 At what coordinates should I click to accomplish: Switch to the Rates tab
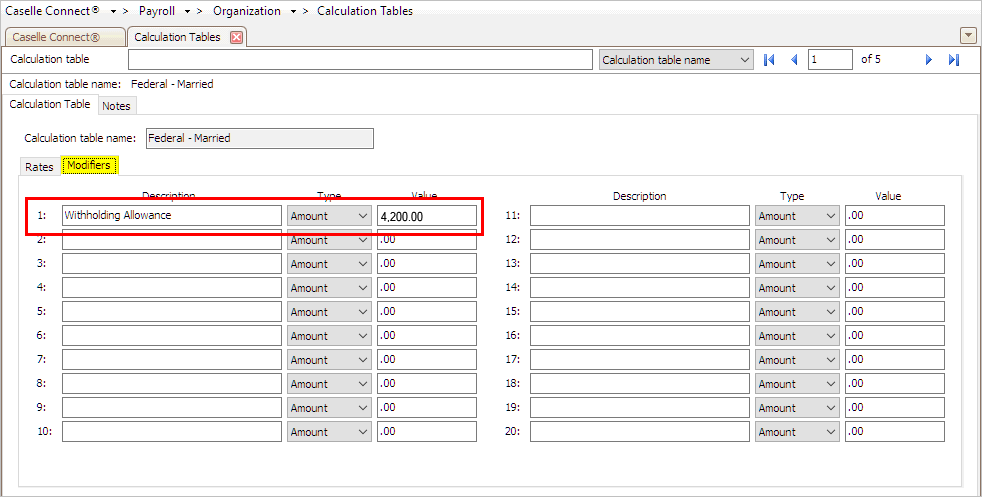point(39,166)
